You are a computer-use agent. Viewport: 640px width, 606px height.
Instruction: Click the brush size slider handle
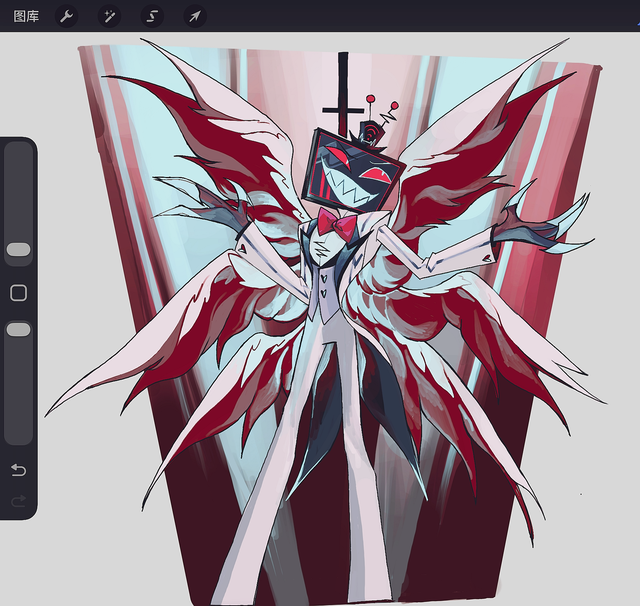18,249
